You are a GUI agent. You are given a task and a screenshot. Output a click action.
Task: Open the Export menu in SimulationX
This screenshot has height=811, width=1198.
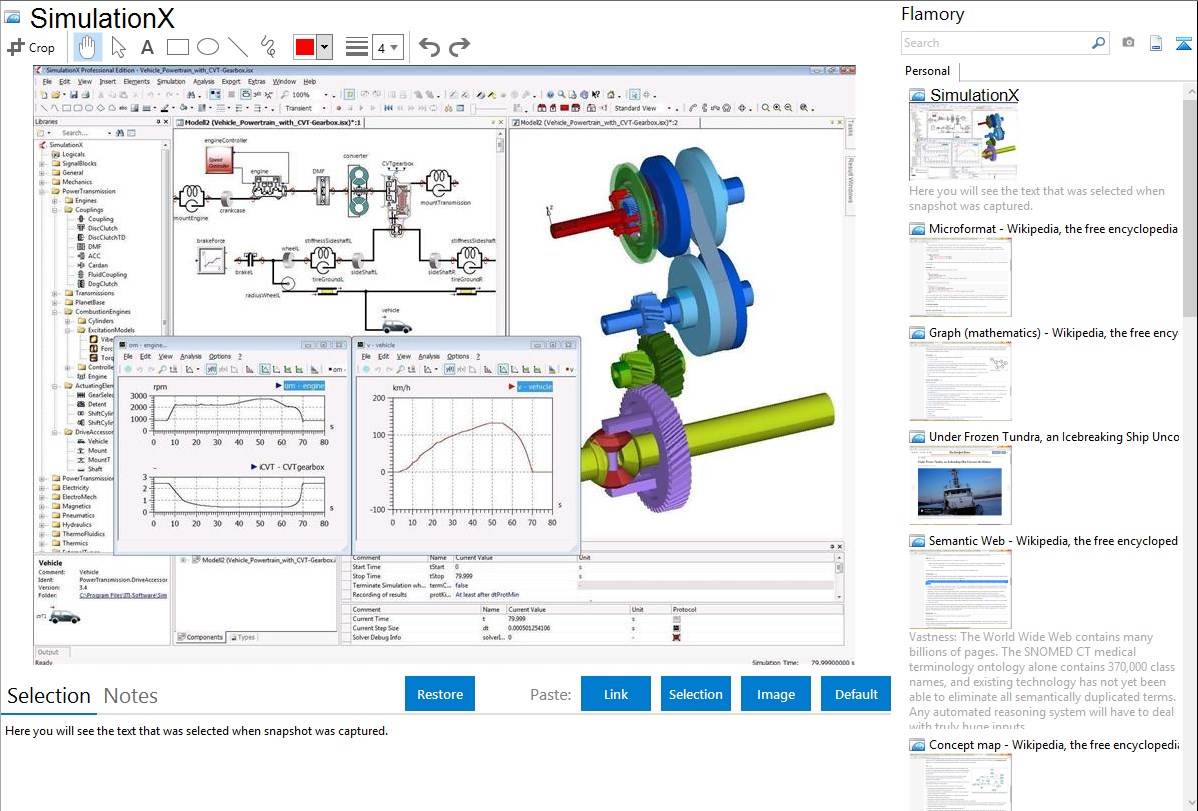[231, 82]
